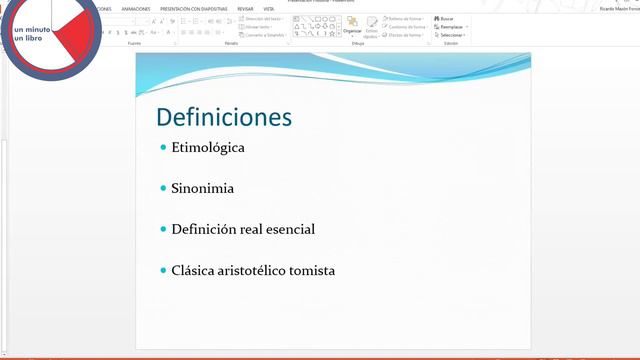This screenshot has width=640, height=360.
Task: Decrease font size with the smaller A button
Action: coord(162,22)
